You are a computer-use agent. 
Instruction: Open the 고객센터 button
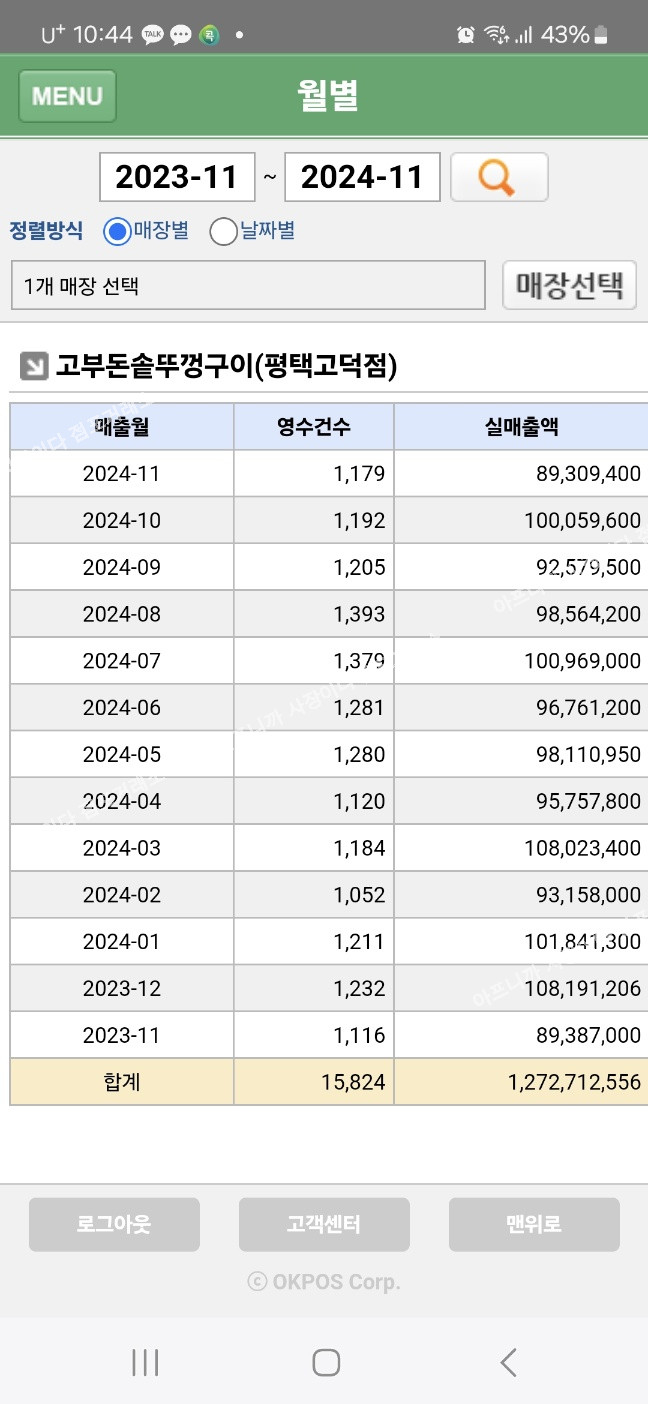(324, 1224)
